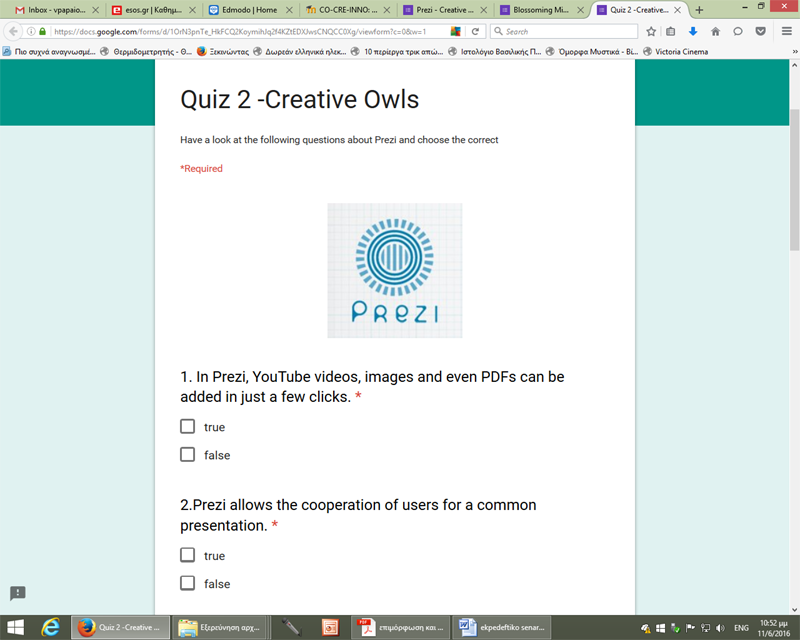
Task: Open the 'Όμορφα Μυστικά' bookmark
Action: pyautogui.click(x=592, y=52)
